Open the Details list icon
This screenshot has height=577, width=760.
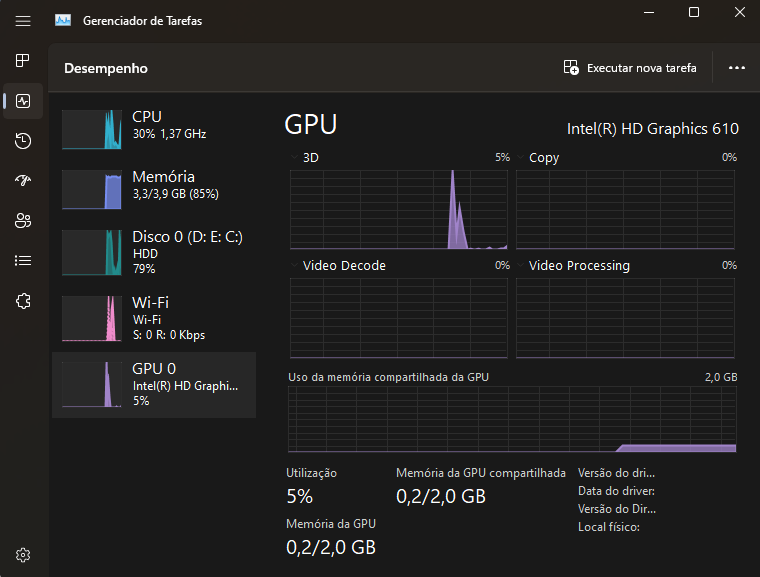pos(23,260)
